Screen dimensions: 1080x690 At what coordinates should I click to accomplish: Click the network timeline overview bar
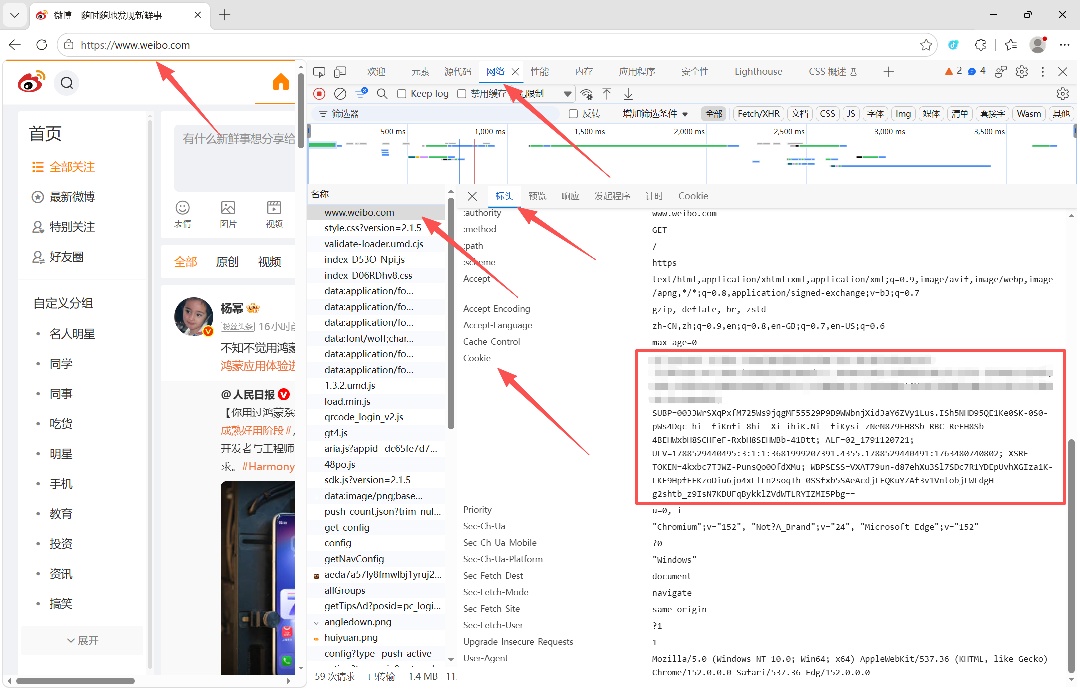[691, 154]
